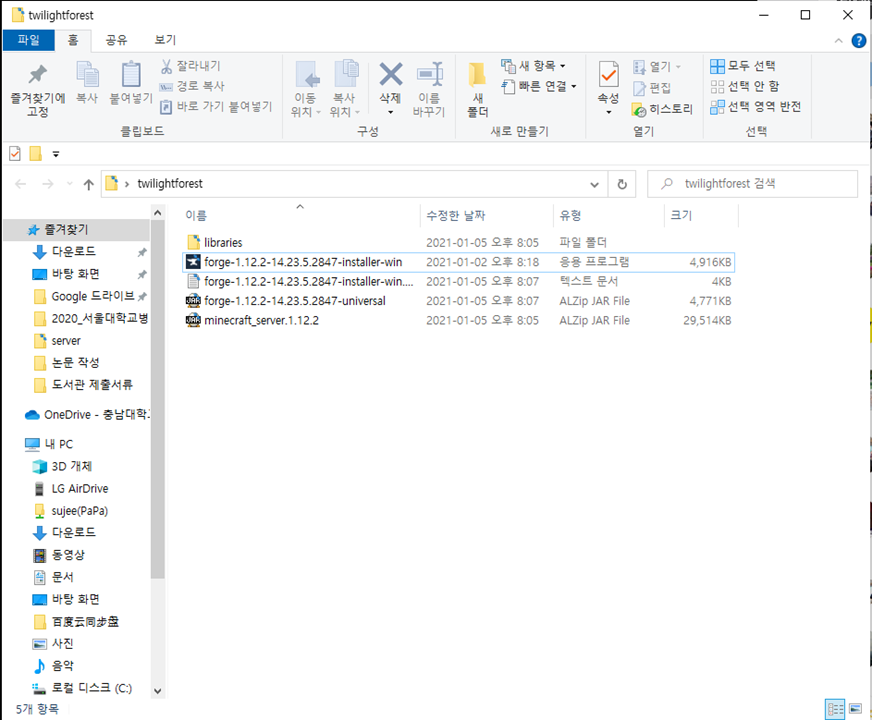Open recent locations dropdown arrow
872x720 pixels.
(69, 184)
